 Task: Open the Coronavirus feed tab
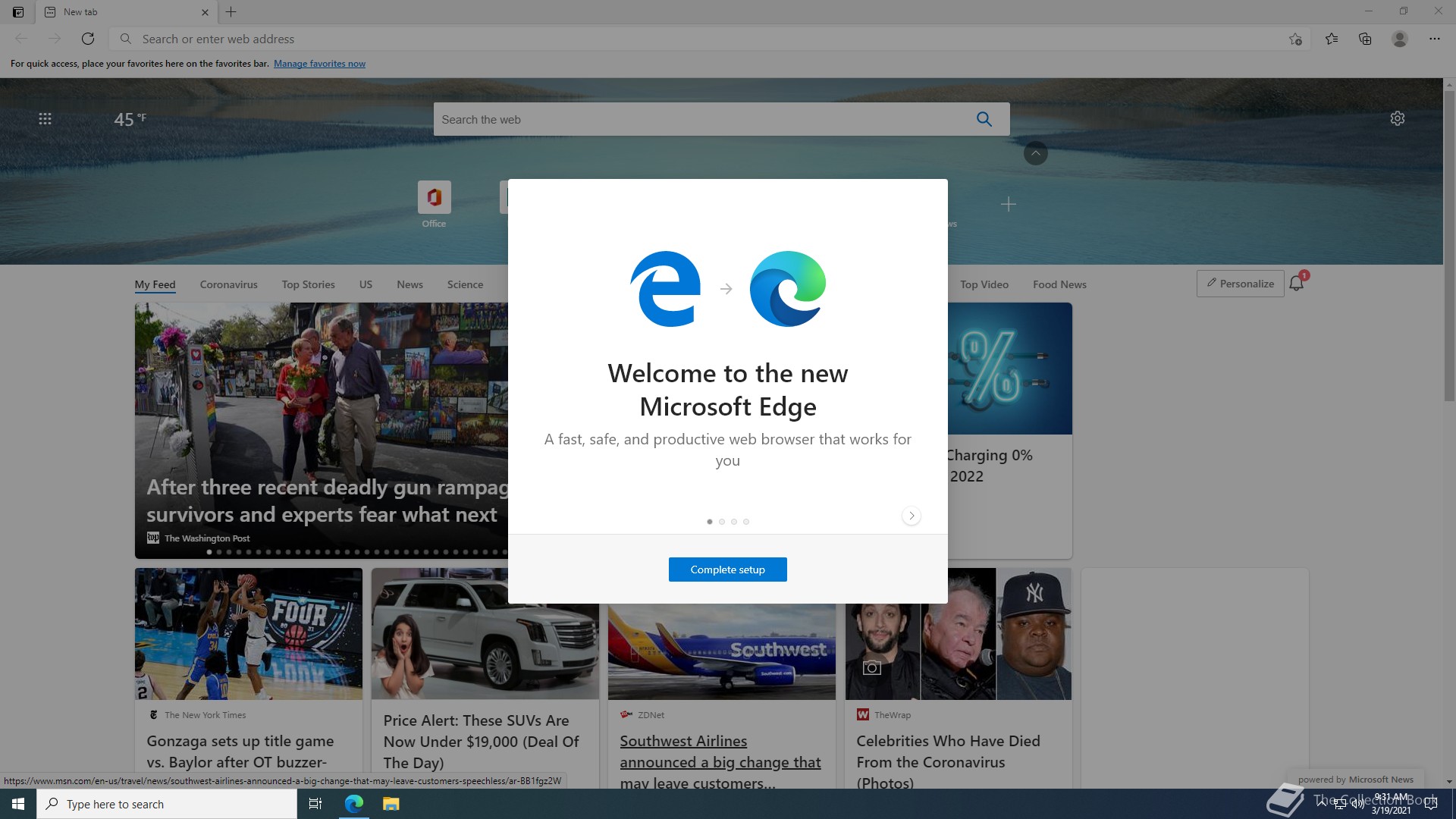(x=228, y=284)
